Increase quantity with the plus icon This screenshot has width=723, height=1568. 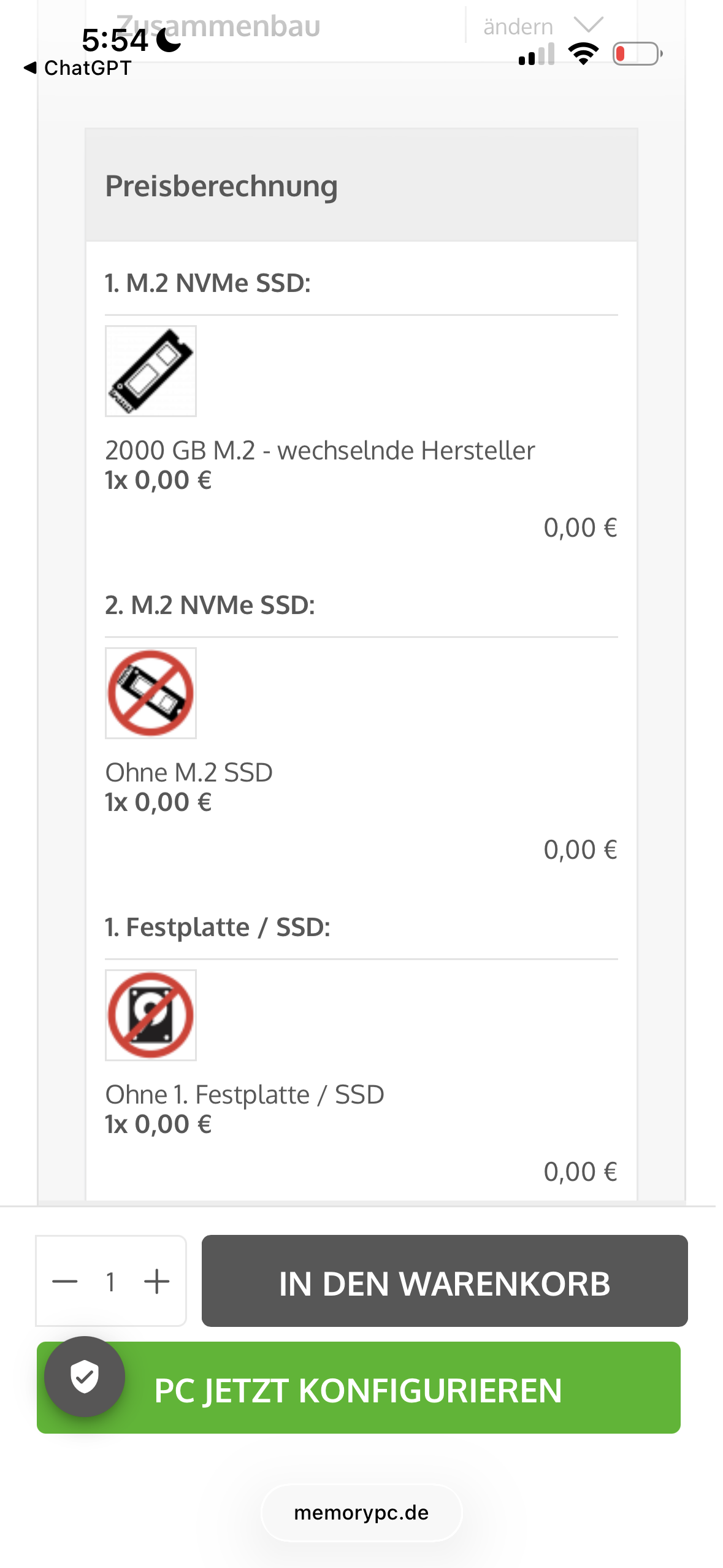157,1281
